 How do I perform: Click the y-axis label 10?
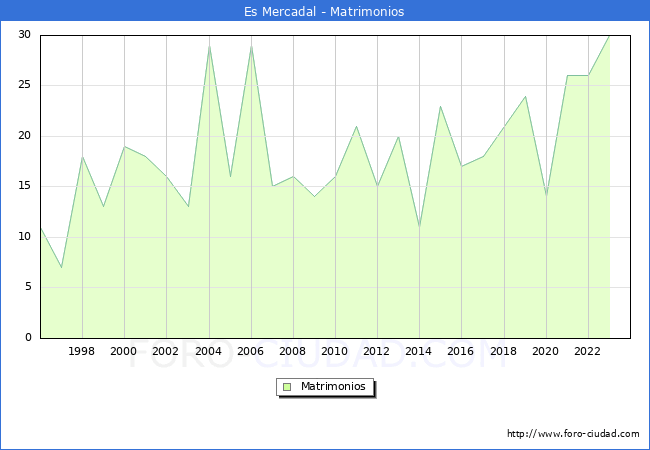(x=24, y=237)
